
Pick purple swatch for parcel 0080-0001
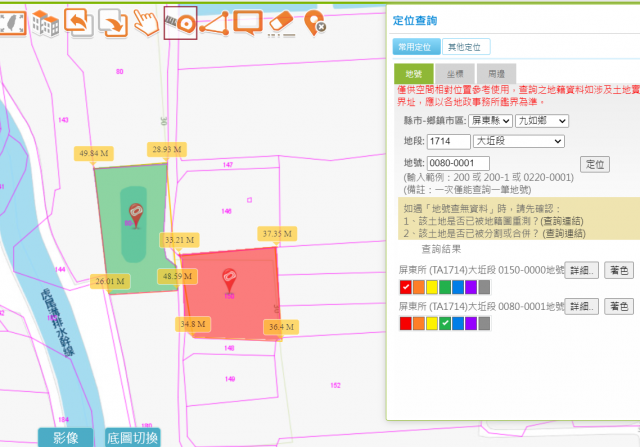tap(471, 324)
